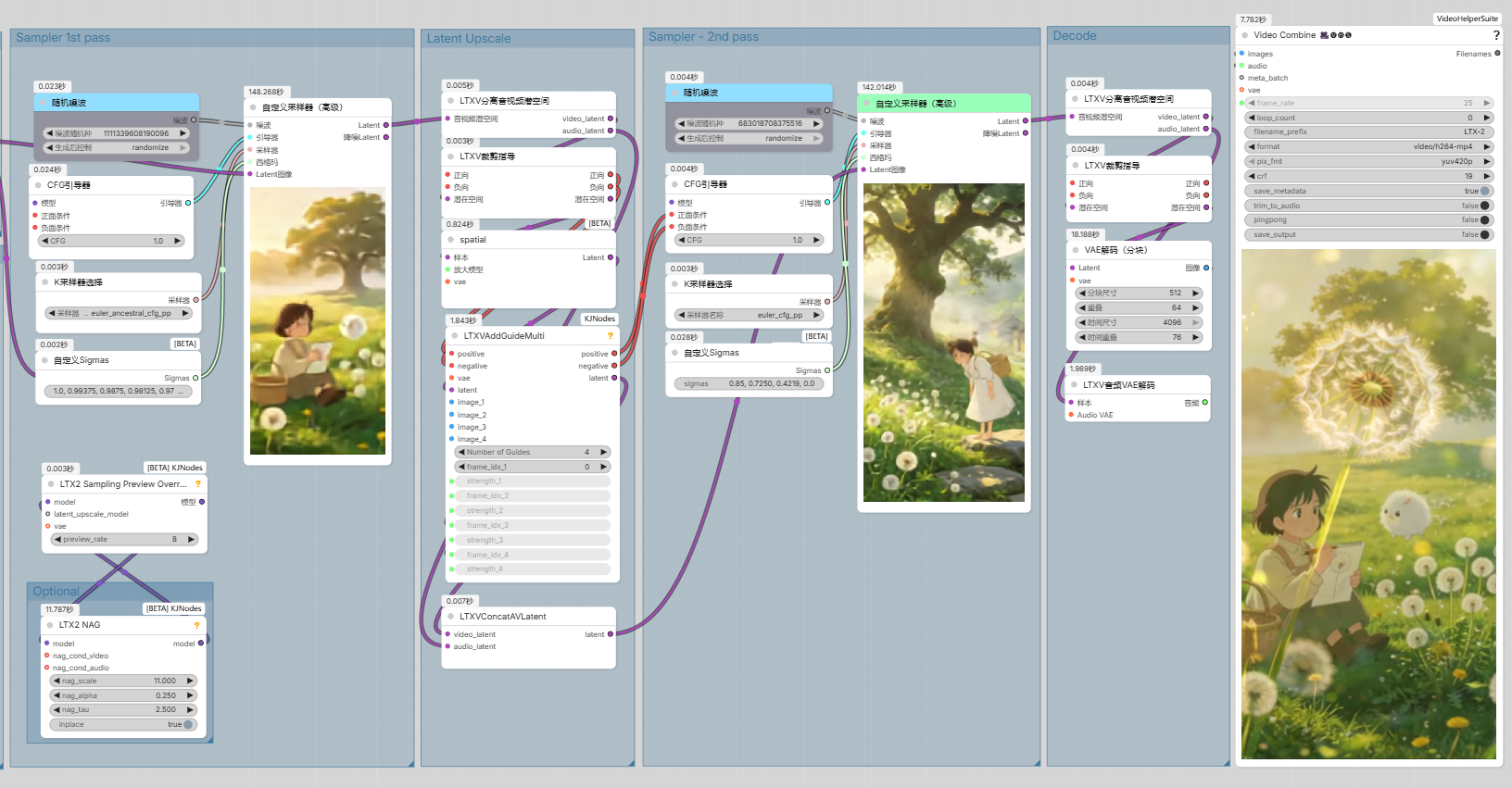This screenshot has height=788, width=1512.
Task: Decrease preview_rate using its left arrow
Action: tap(57, 539)
